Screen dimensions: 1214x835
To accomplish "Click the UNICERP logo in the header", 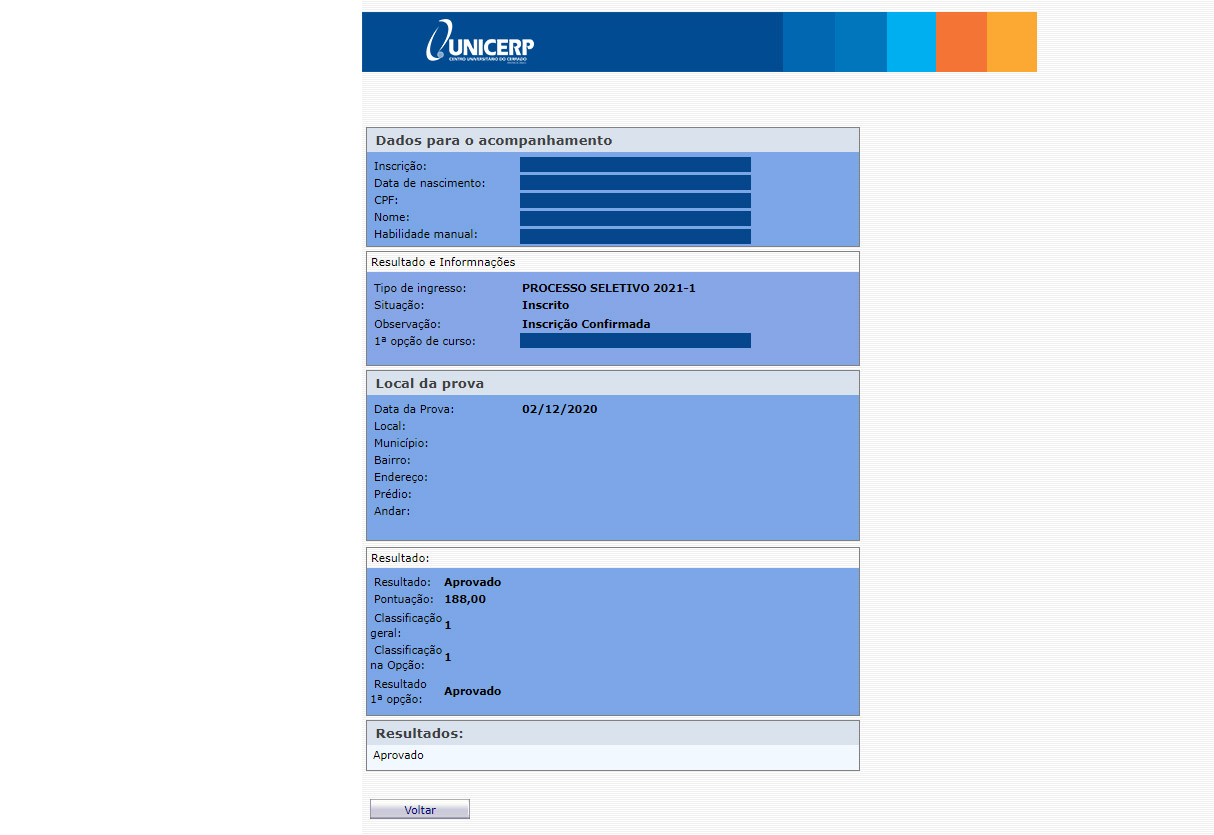I will tap(480, 45).
